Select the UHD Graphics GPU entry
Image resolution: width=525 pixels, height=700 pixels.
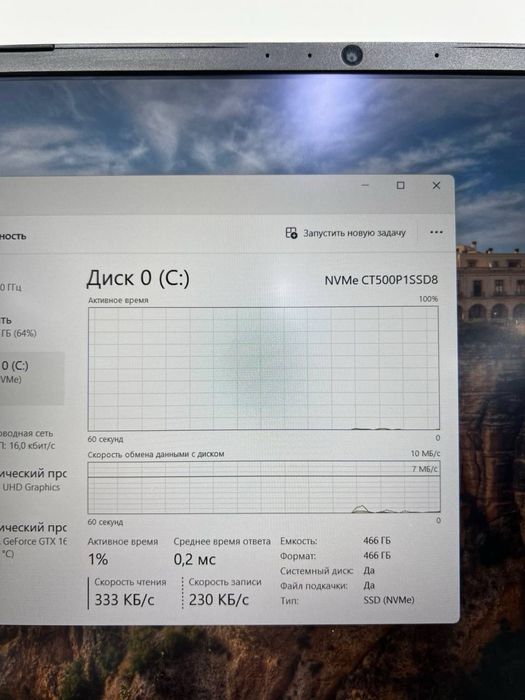click(33, 480)
